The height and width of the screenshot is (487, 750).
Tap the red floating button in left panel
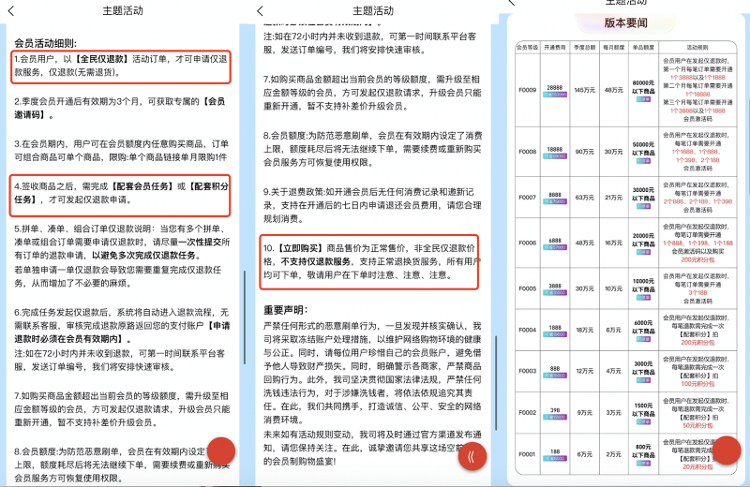[220, 453]
